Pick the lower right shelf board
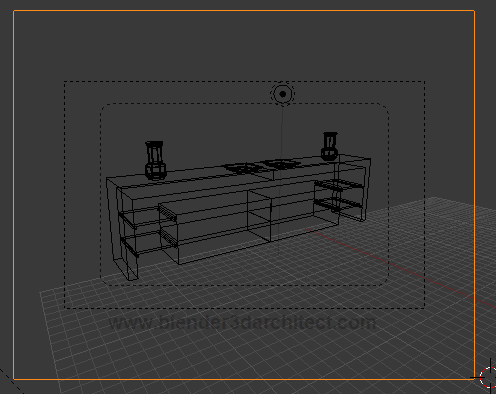Screen dimensions: 496x394 click(x=338, y=202)
